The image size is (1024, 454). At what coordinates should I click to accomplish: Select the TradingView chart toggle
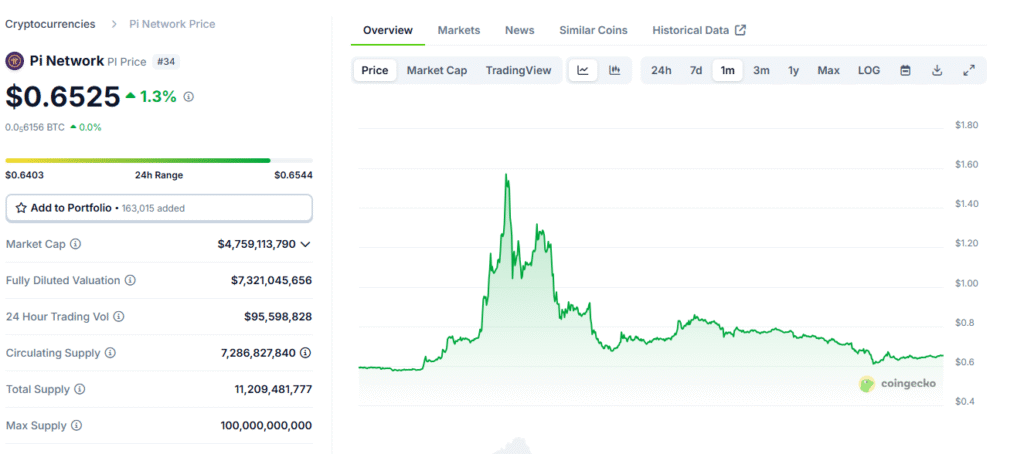(x=519, y=71)
